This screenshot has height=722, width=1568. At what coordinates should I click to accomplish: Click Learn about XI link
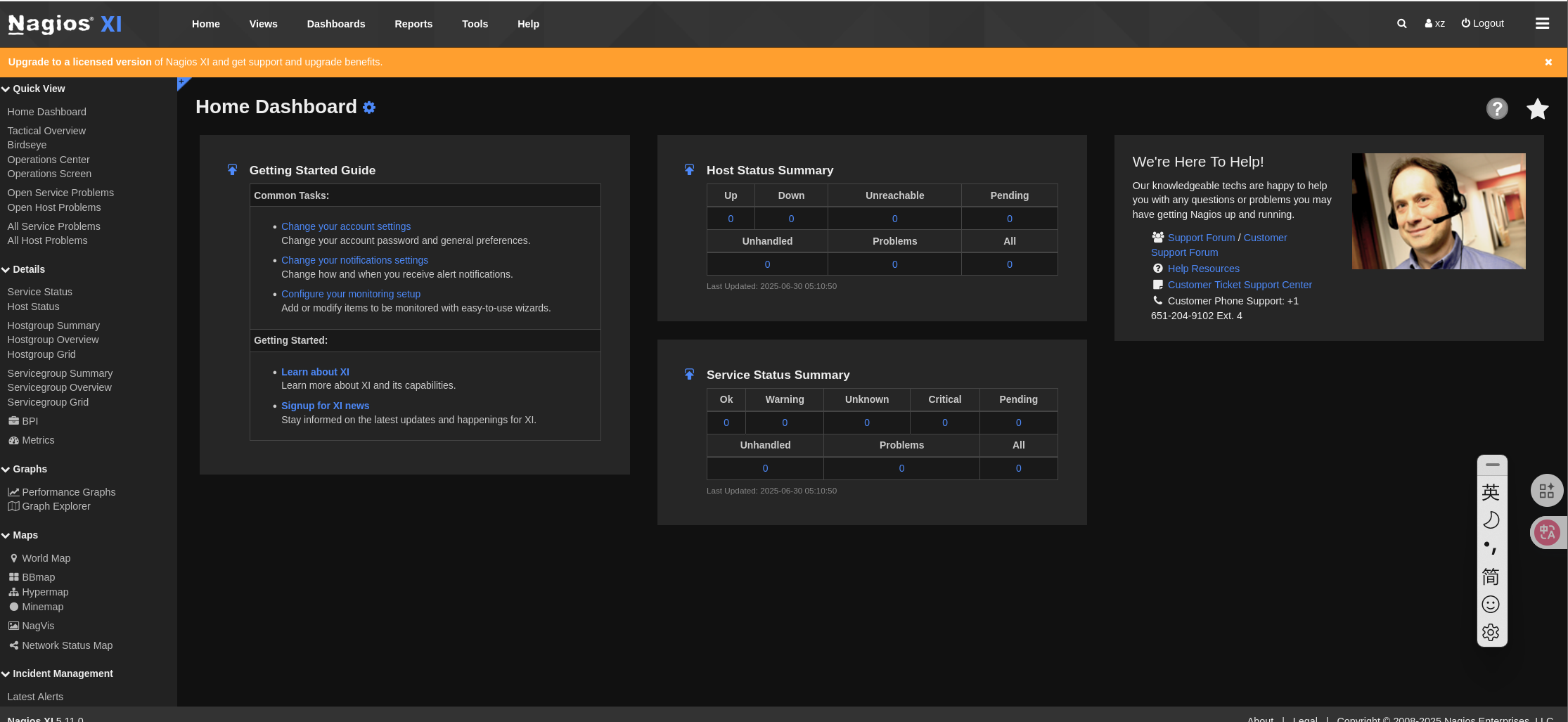315,372
